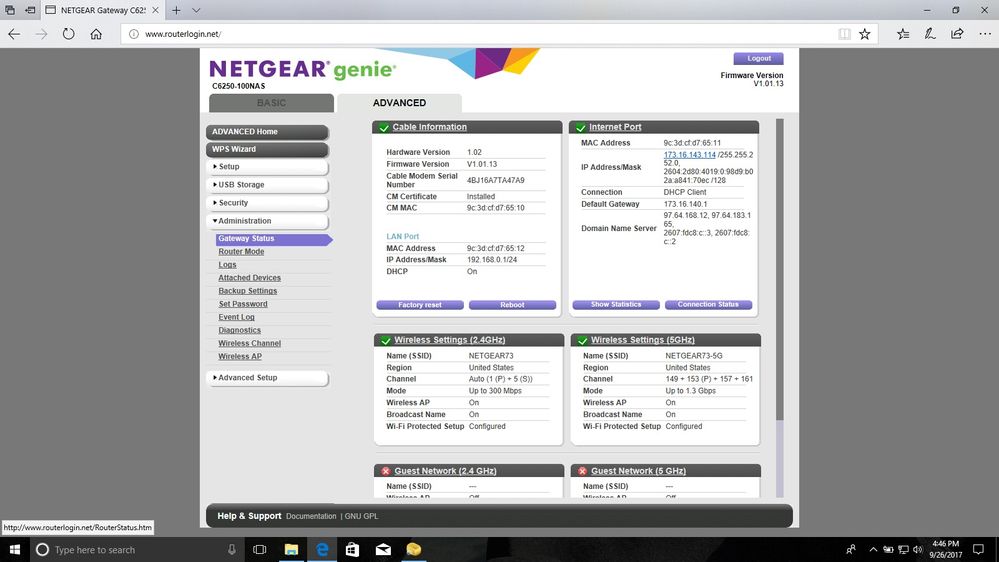Open the Share icon in Edge toolbar

point(957,33)
